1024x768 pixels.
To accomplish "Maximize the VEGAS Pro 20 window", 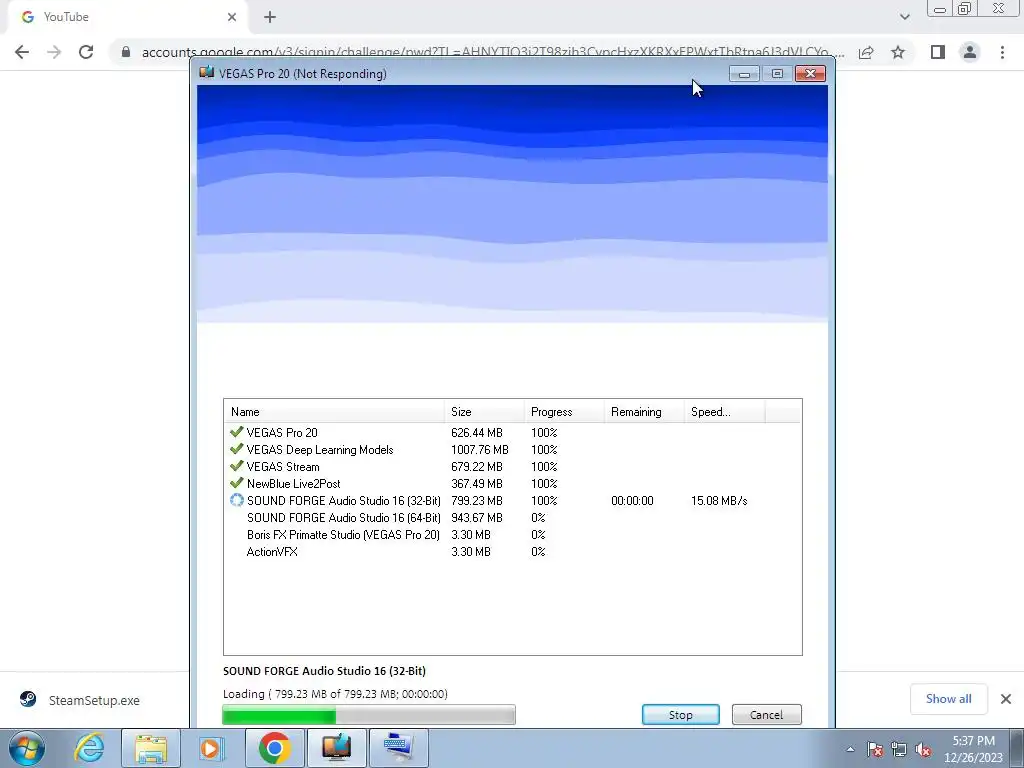I will [777, 74].
